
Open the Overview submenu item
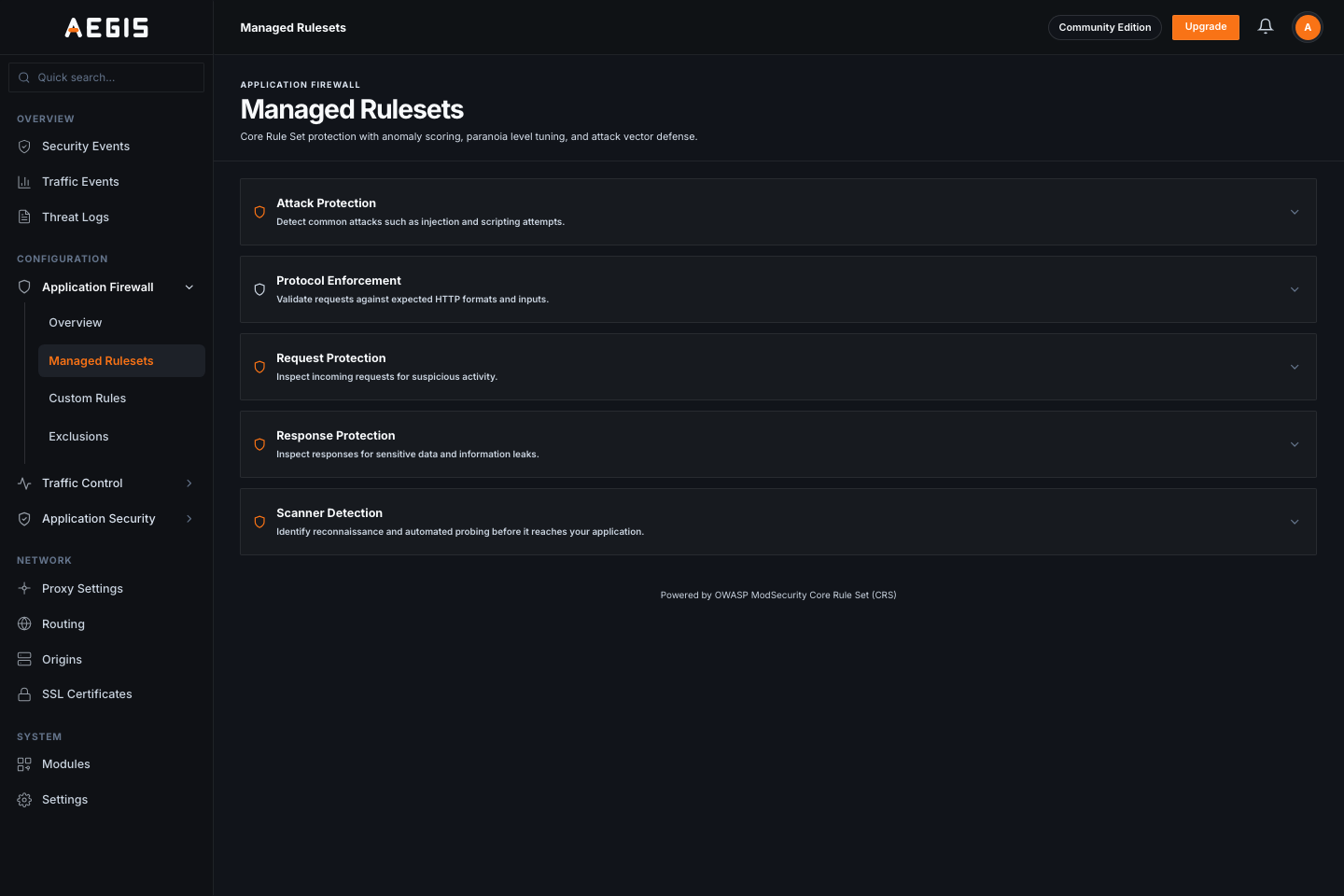tap(121, 323)
